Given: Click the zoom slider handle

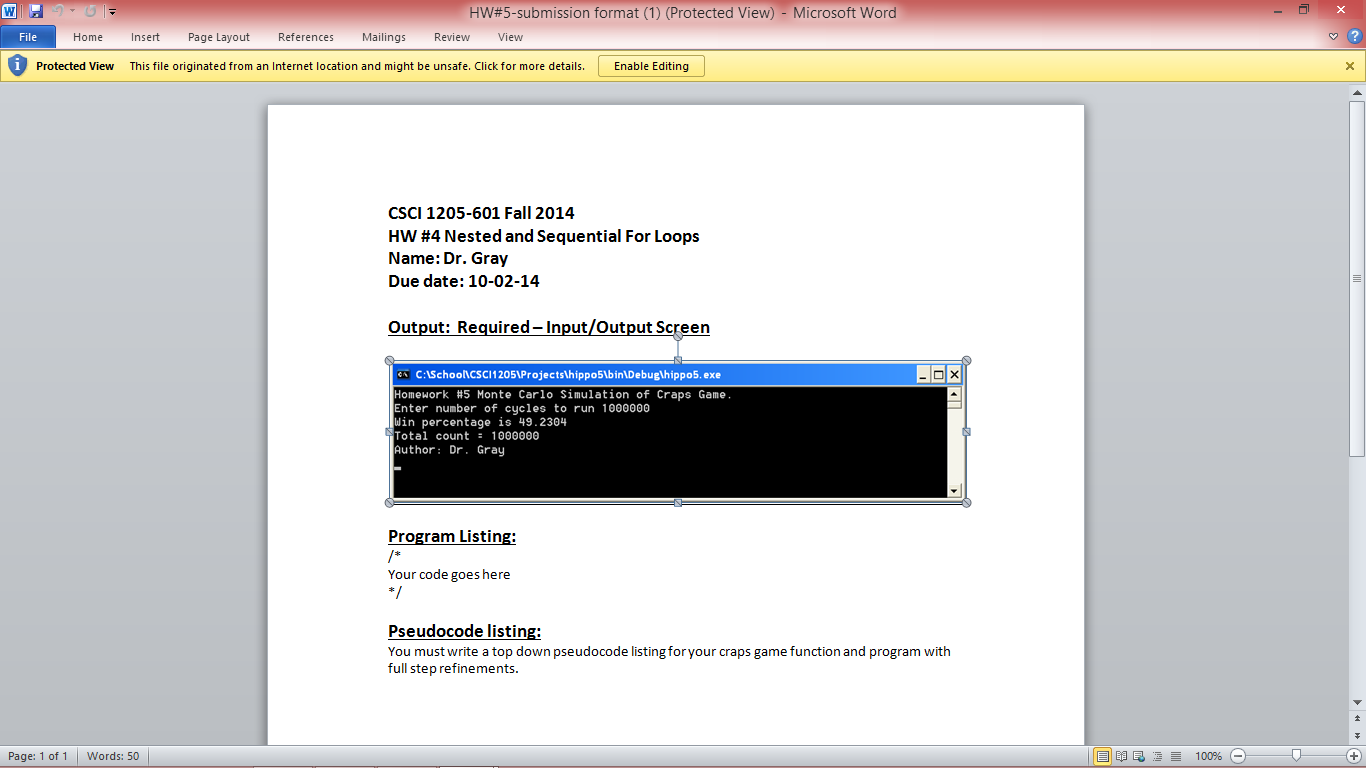Looking at the screenshot, I should point(1296,756).
